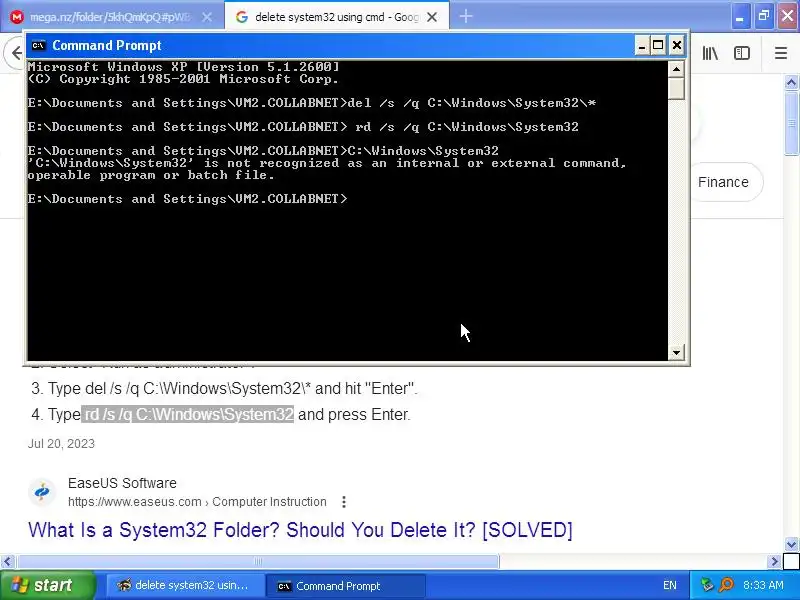Open the browser hamburger menu

point(781,53)
